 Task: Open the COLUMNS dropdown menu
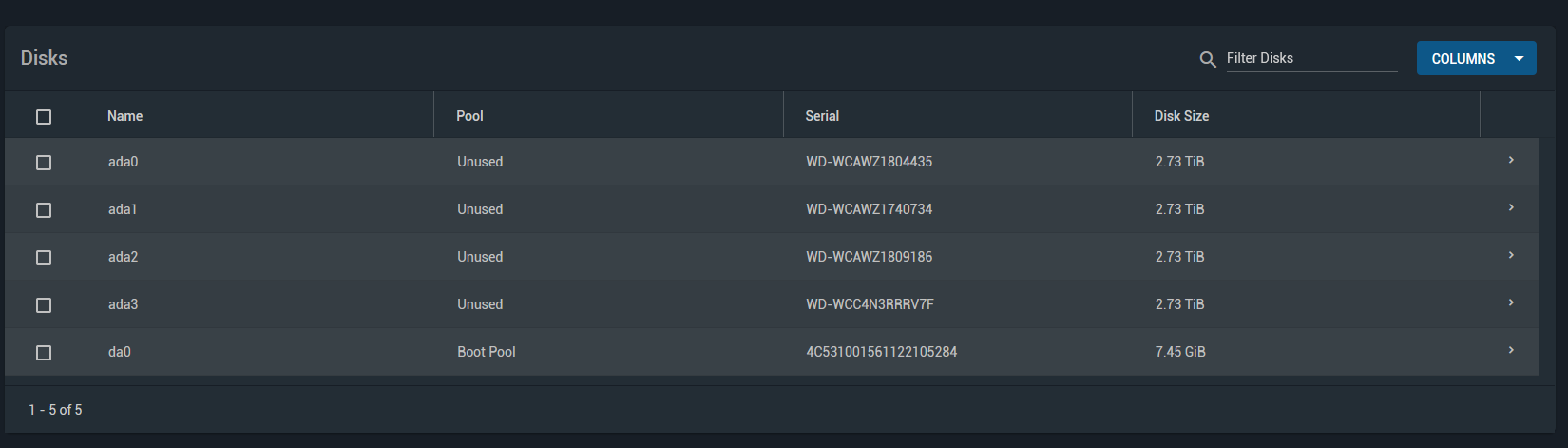pos(1476,58)
